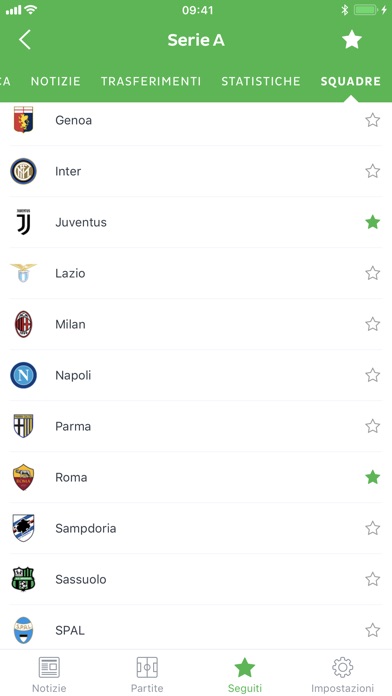
Task: Unfollow Juventus via green star
Action: pos(372,222)
